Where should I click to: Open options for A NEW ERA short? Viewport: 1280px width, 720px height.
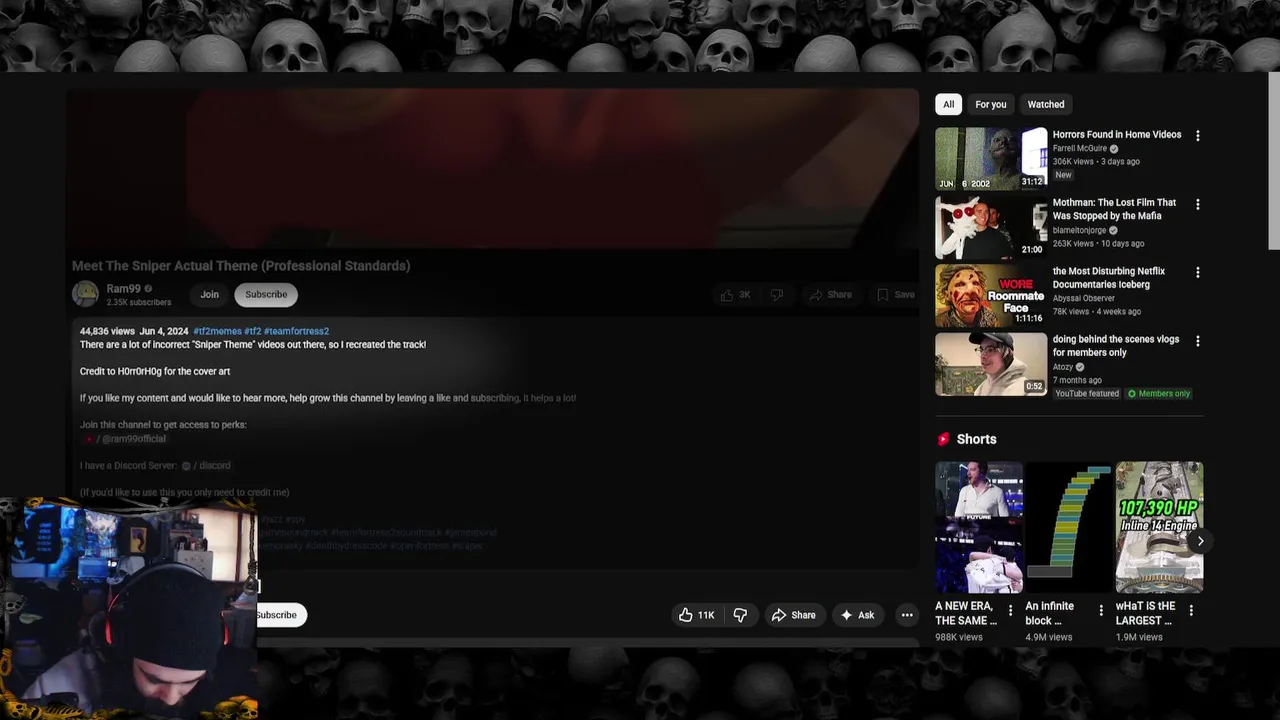(1010, 610)
